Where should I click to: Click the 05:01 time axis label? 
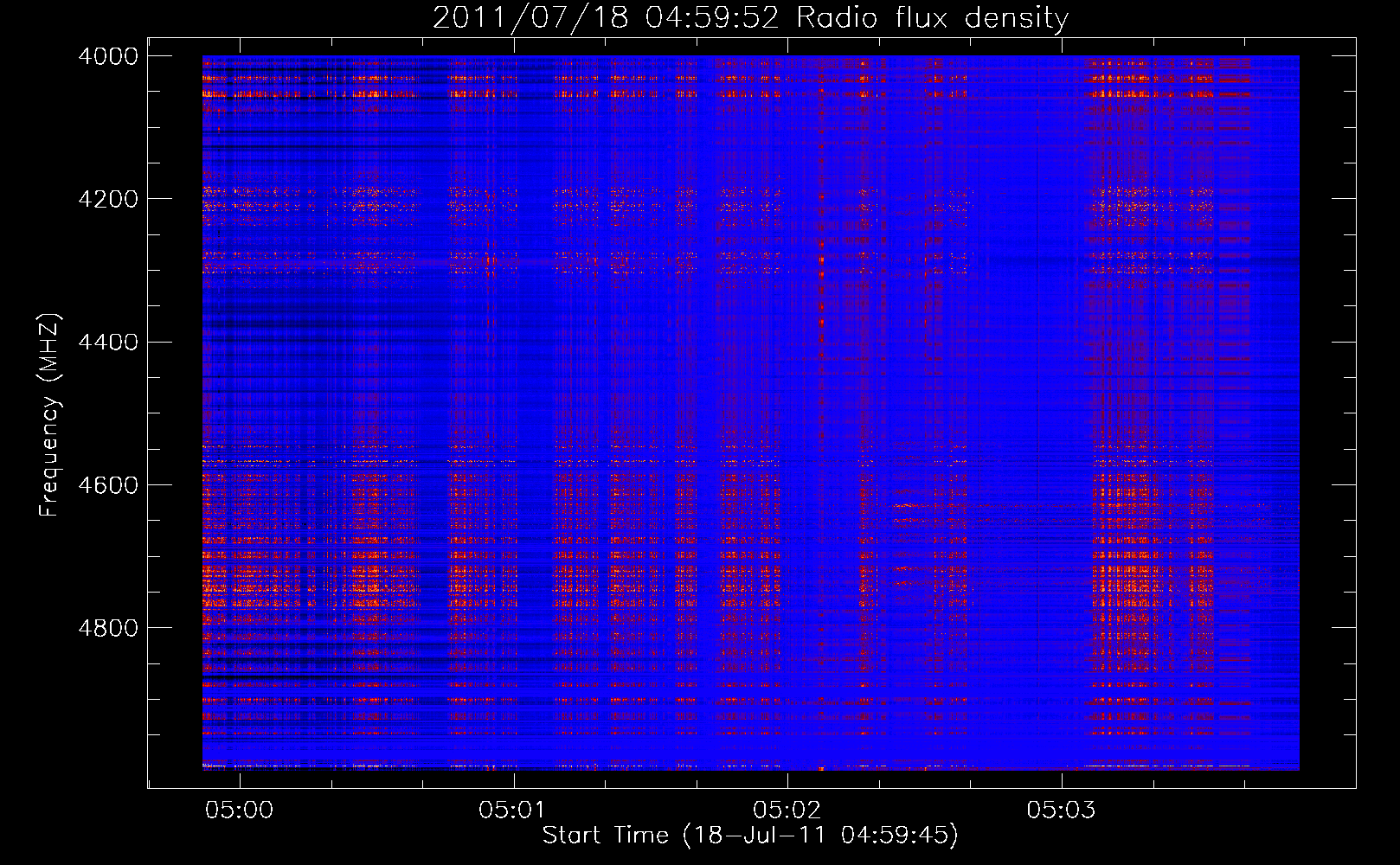pyautogui.click(x=512, y=810)
